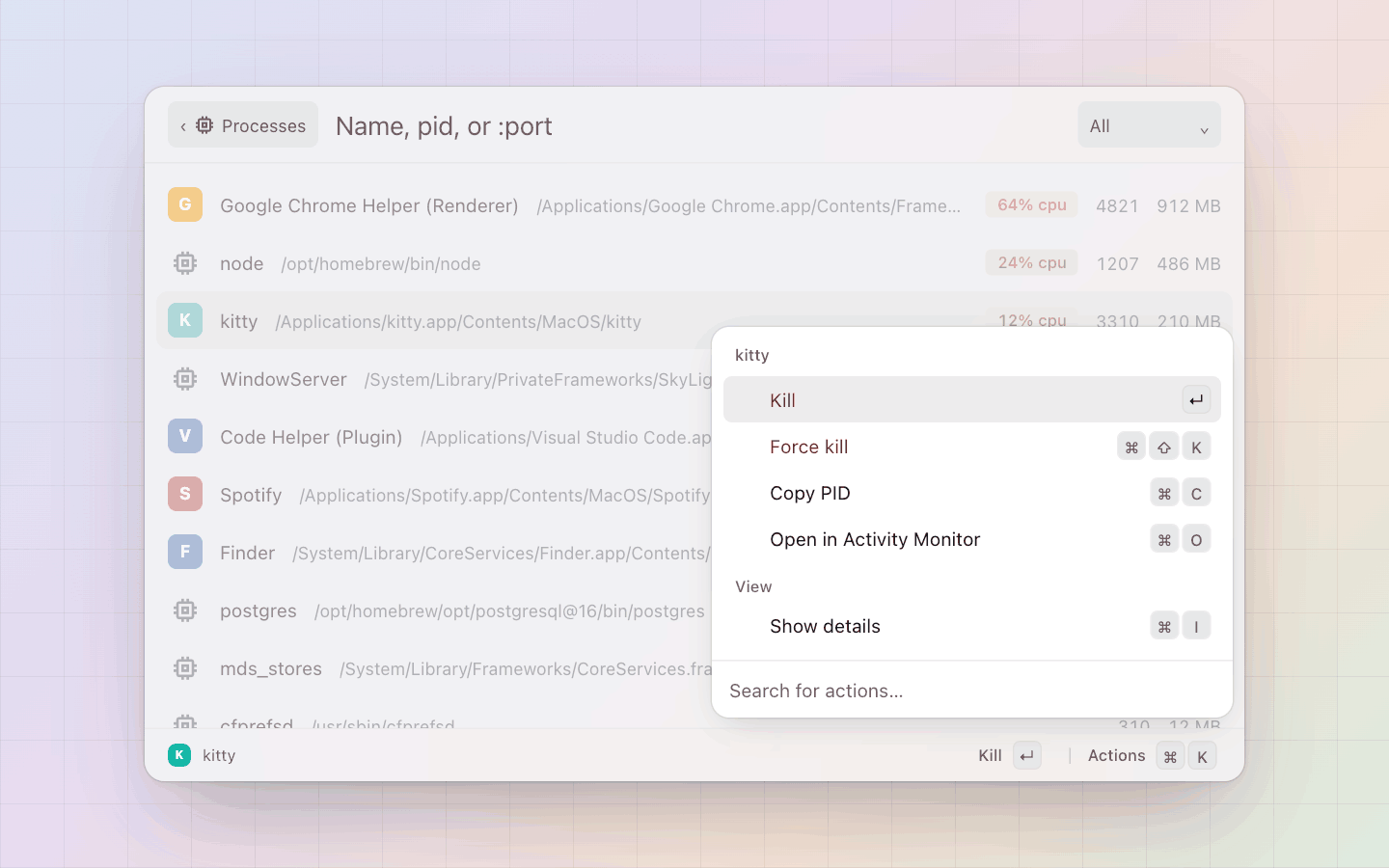Click the kitty 'K' row icon
The height and width of the screenshot is (868, 1389).
[185, 320]
